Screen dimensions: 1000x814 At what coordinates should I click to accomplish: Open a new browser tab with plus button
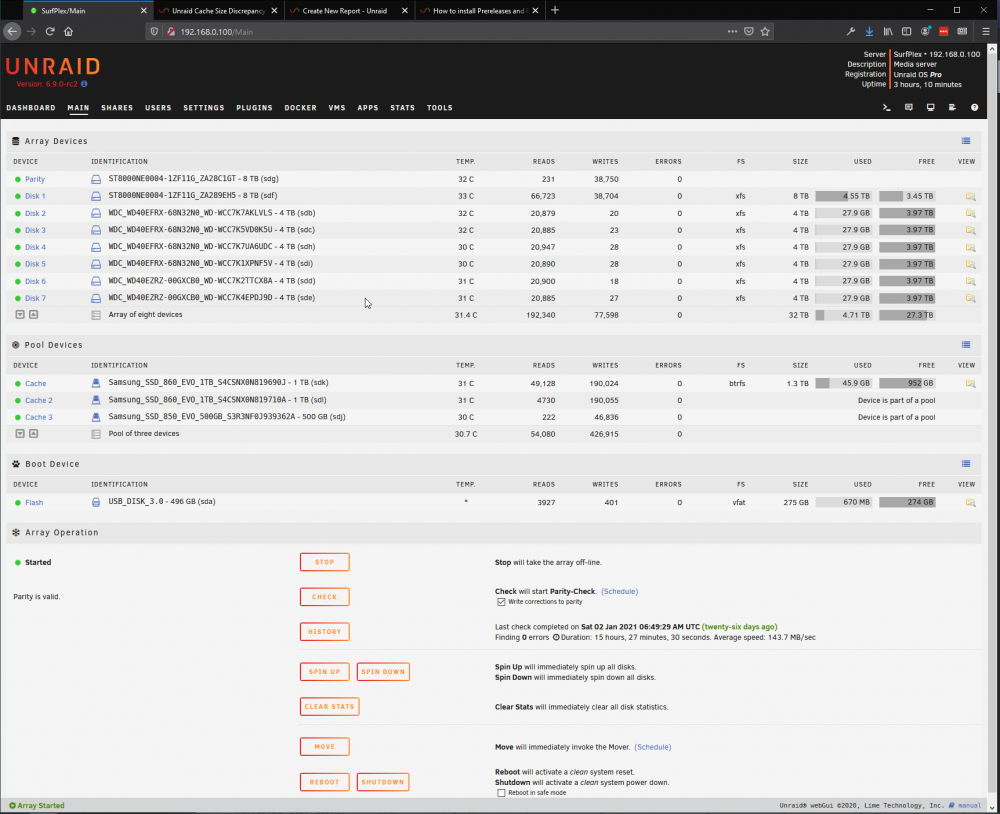[x=555, y=10]
